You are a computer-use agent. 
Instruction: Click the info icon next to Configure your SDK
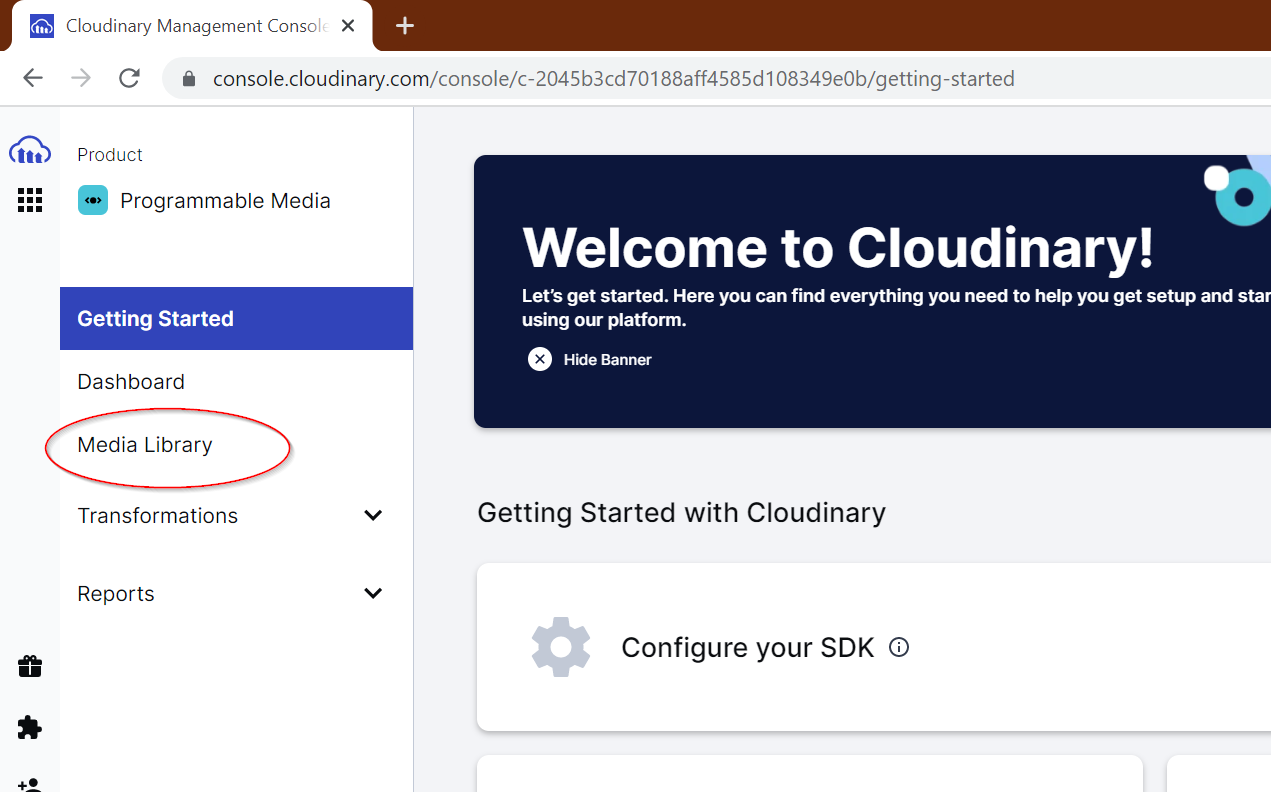[899, 647]
